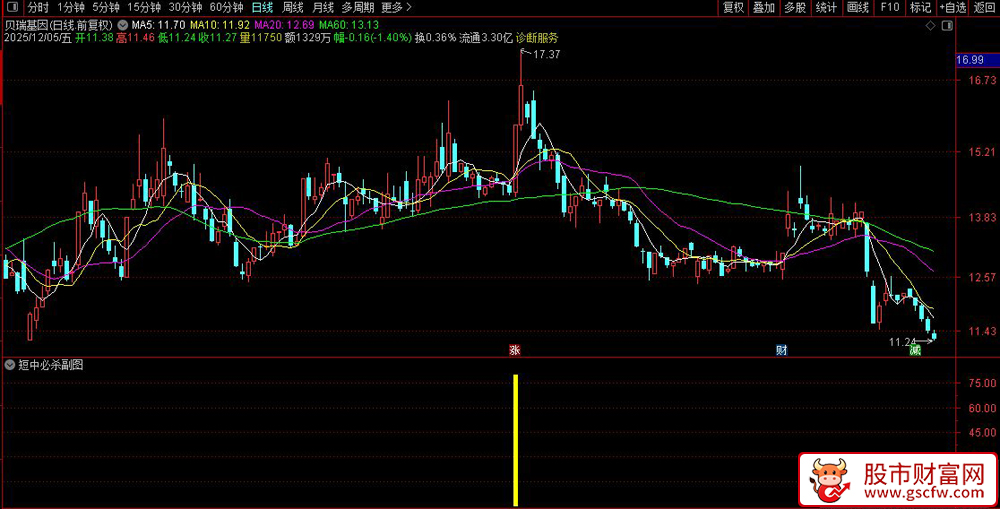Viewport: 1000px width, 509px height.
Task: Click the 低11.24 low price value
Action: [177, 38]
